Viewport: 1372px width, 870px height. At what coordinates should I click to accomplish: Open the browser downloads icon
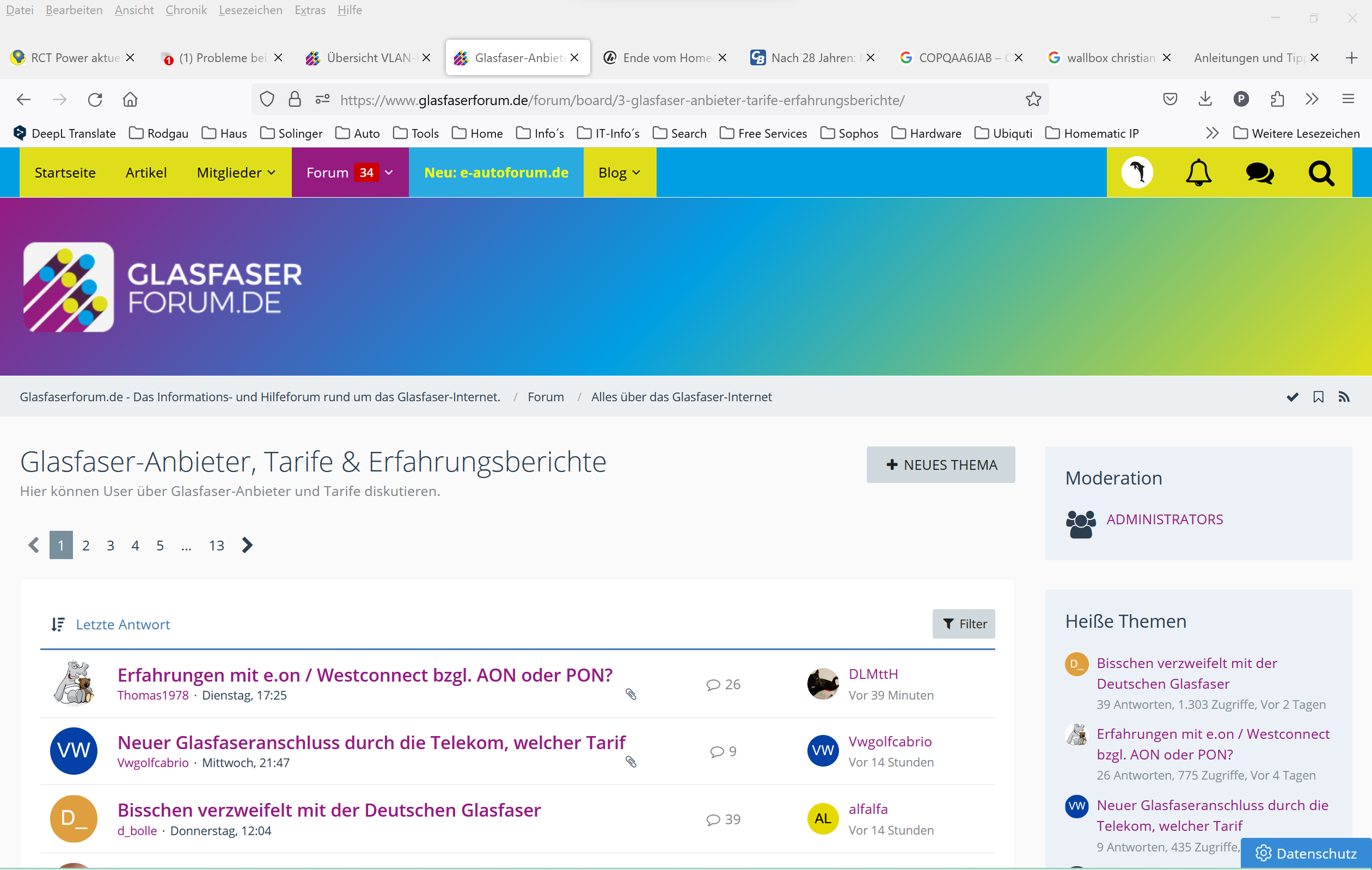[x=1205, y=100]
